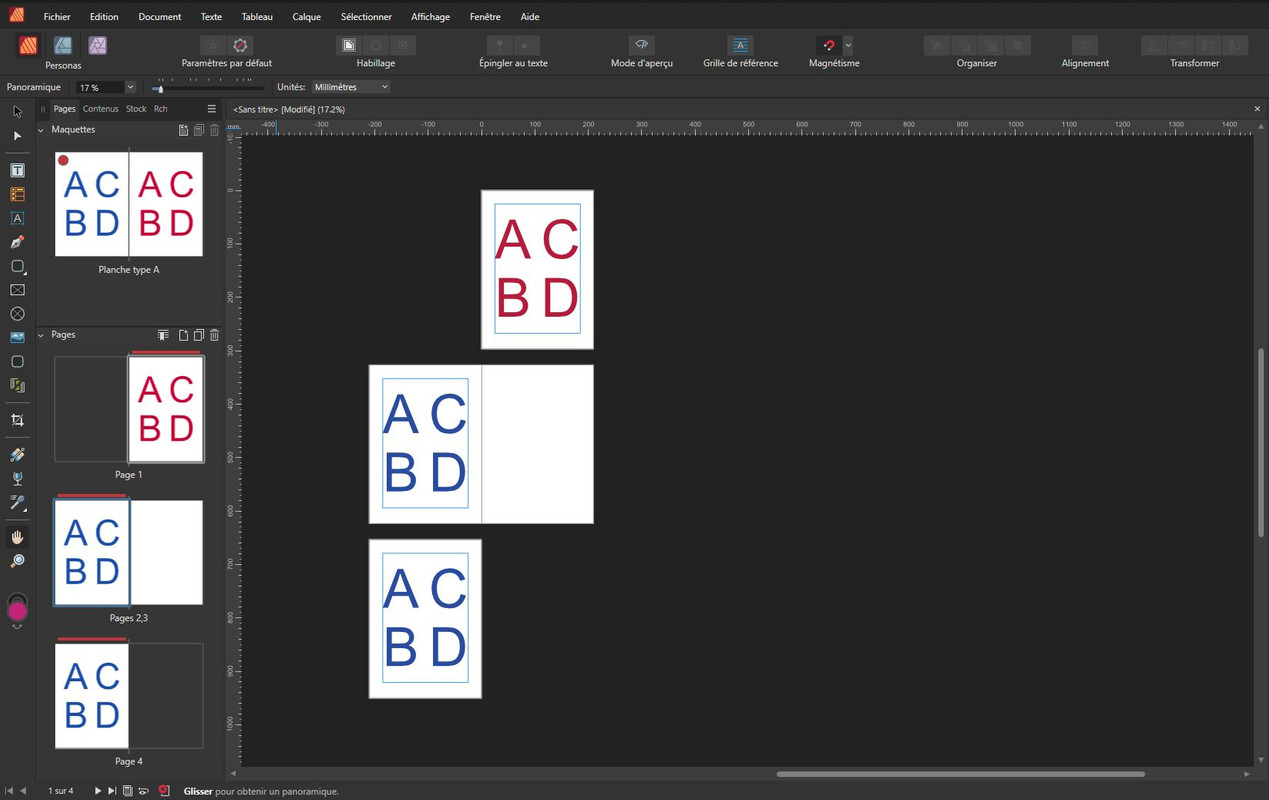Switch to the Stock tab
1269x800 pixels.
coord(136,109)
